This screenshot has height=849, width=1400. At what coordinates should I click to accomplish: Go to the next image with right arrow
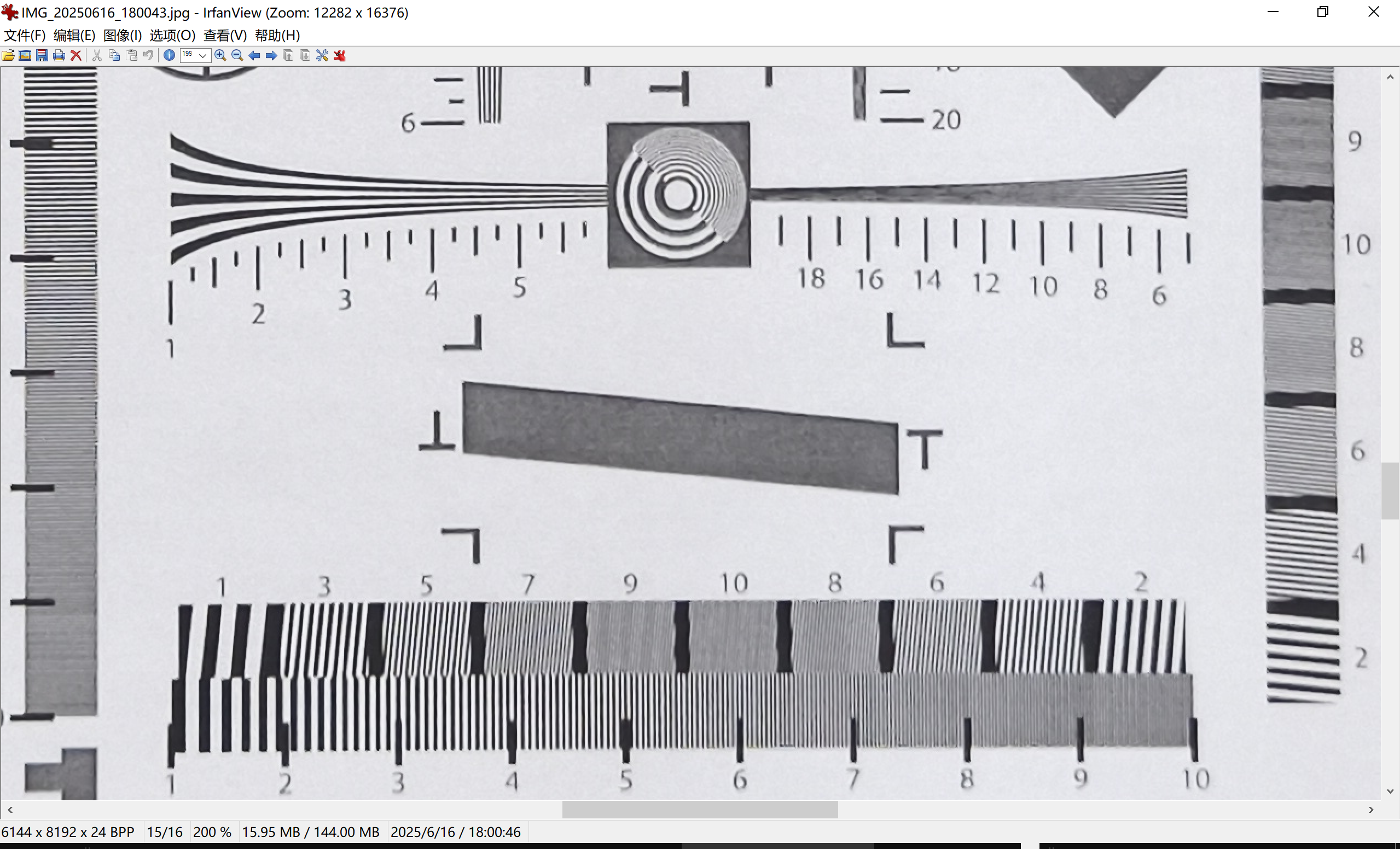(271, 55)
